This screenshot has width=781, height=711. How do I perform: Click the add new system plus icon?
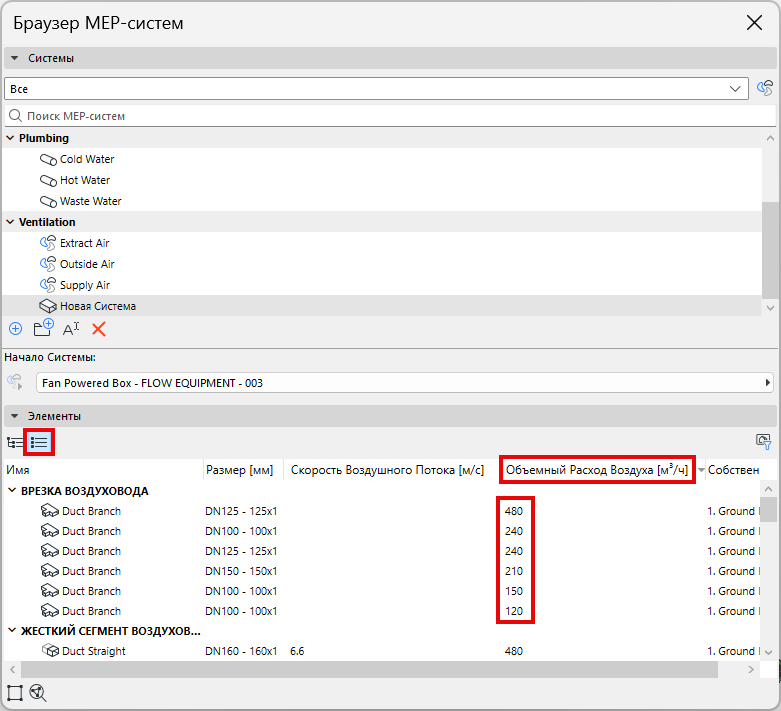[15, 329]
